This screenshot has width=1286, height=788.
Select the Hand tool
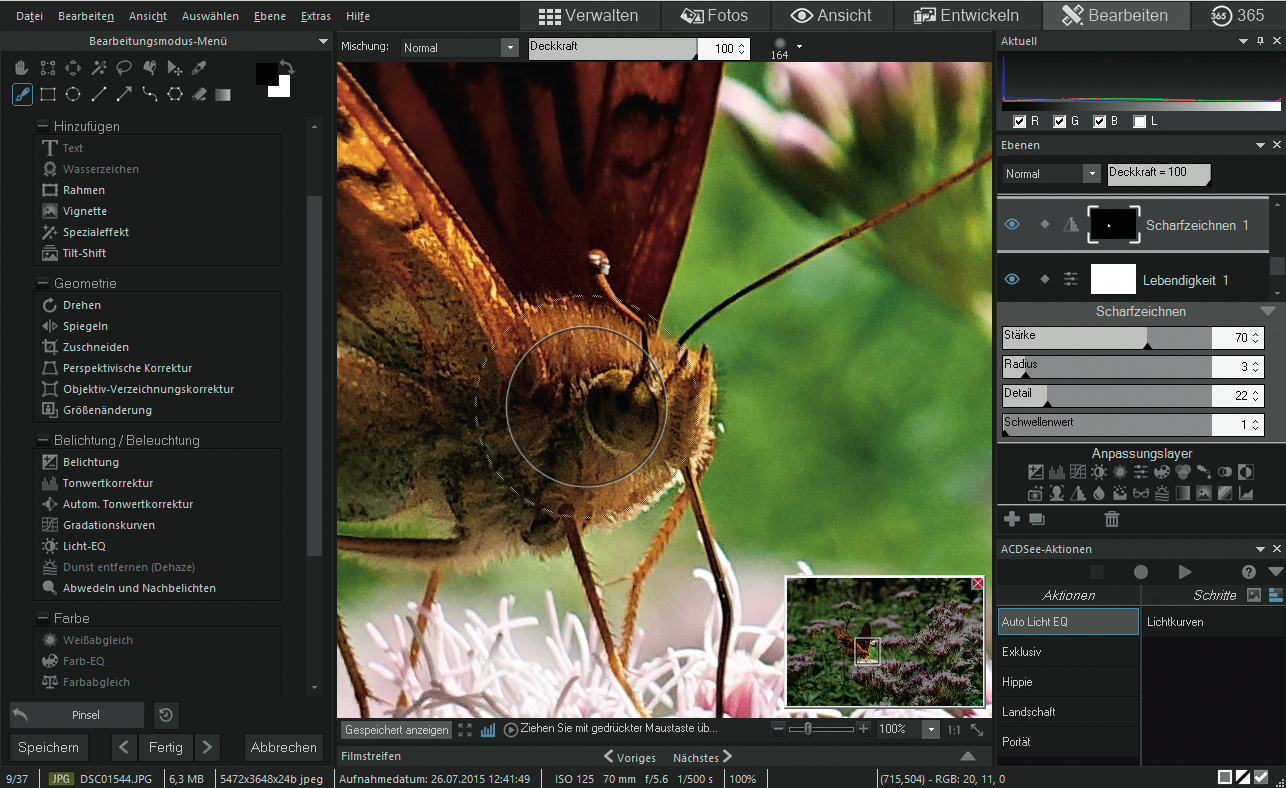tap(22, 68)
